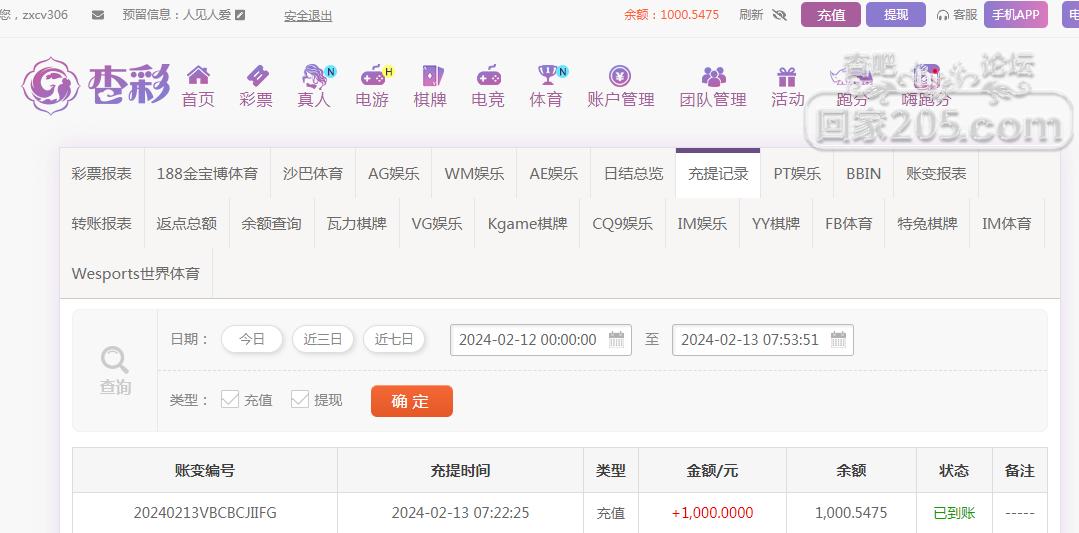Click the purple 提现 button in header
Viewport: 1079px width, 533px height.
pos(896,14)
